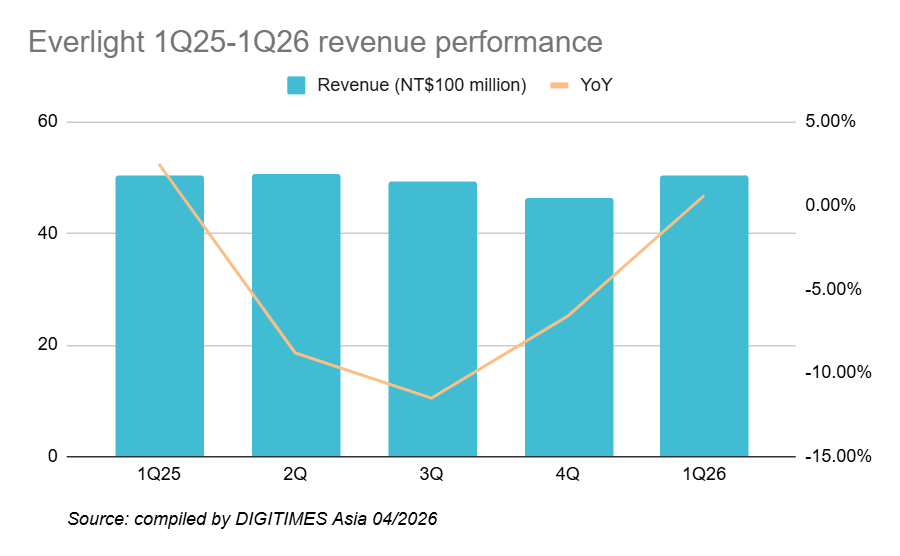This screenshot has height=556, width=900.
Task: Select the 'Revenue (NT$100 million)' legend label
Action: 421,85
